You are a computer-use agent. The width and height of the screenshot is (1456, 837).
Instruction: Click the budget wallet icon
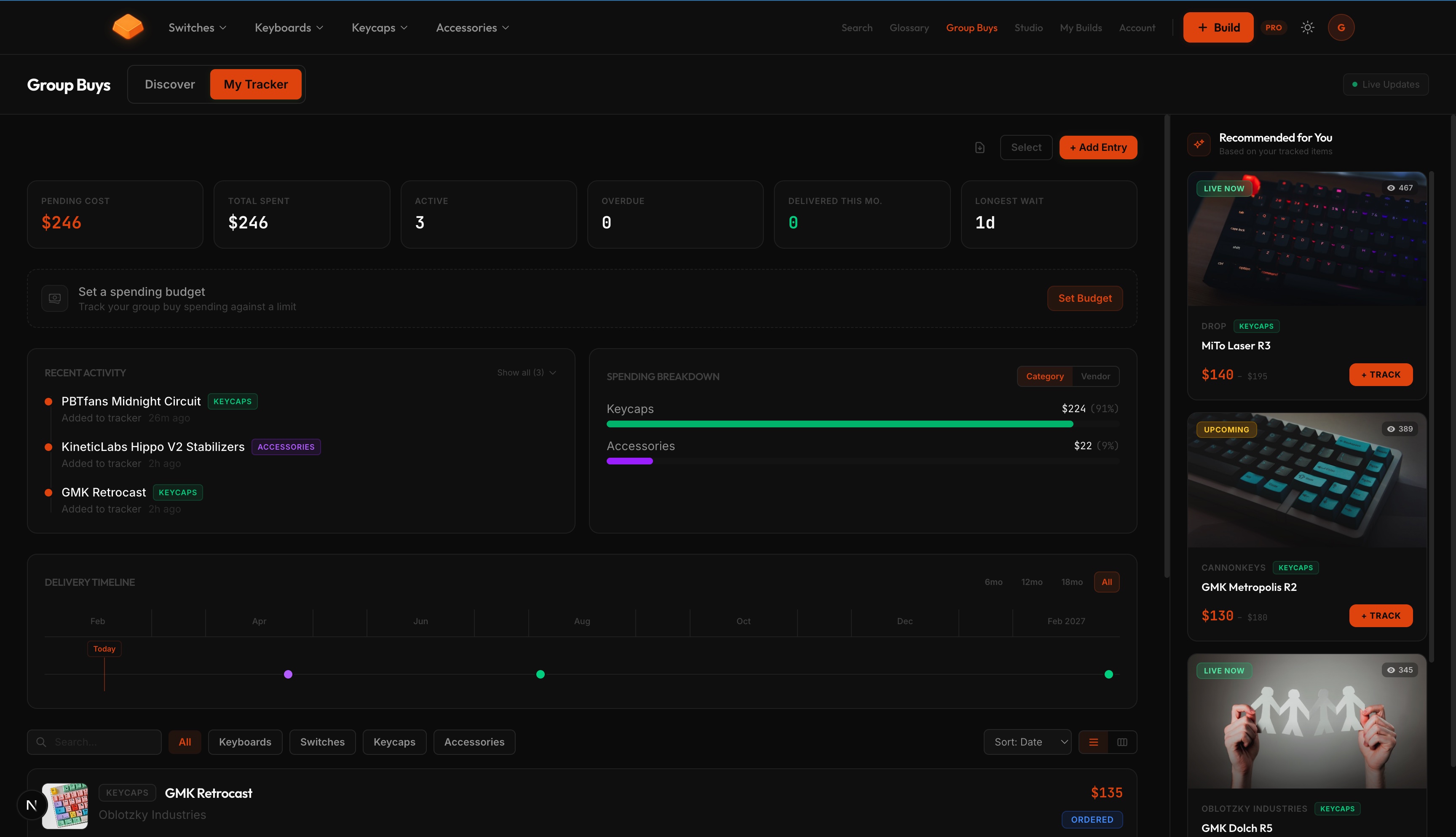pos(55,298)
